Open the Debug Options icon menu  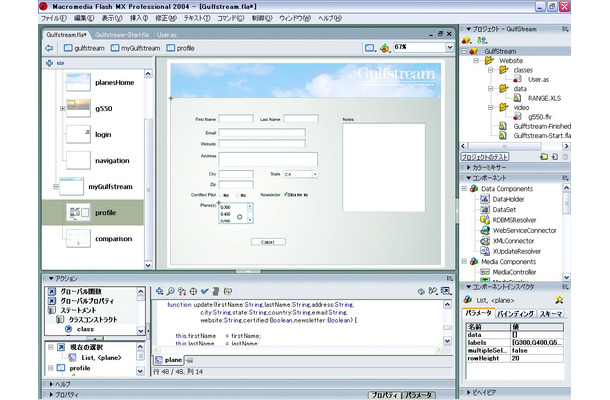[x=433, y=291]
